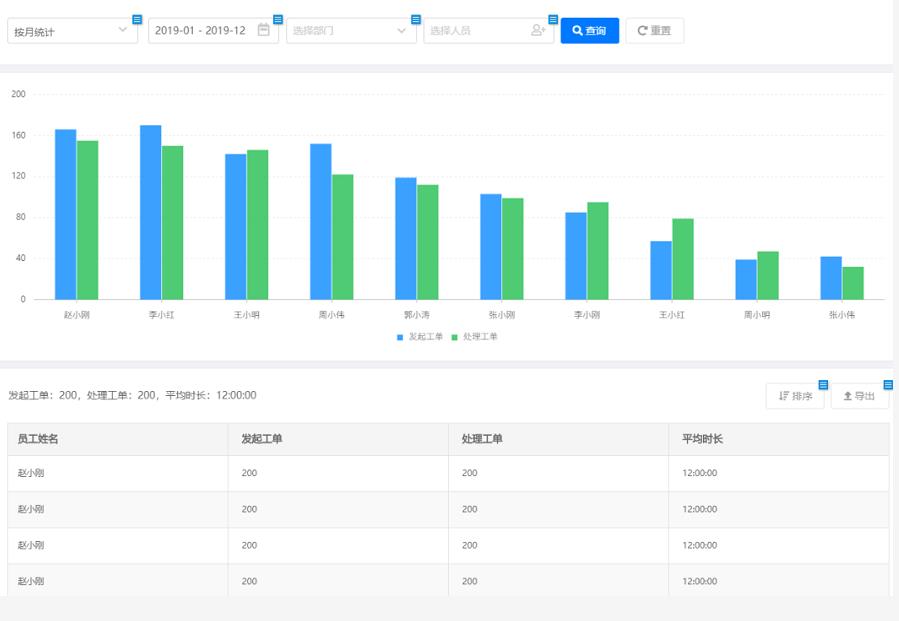Click 赵小刚's blue bar in the chart
This screenshot has width=899, height=621.
coord(65,214)
